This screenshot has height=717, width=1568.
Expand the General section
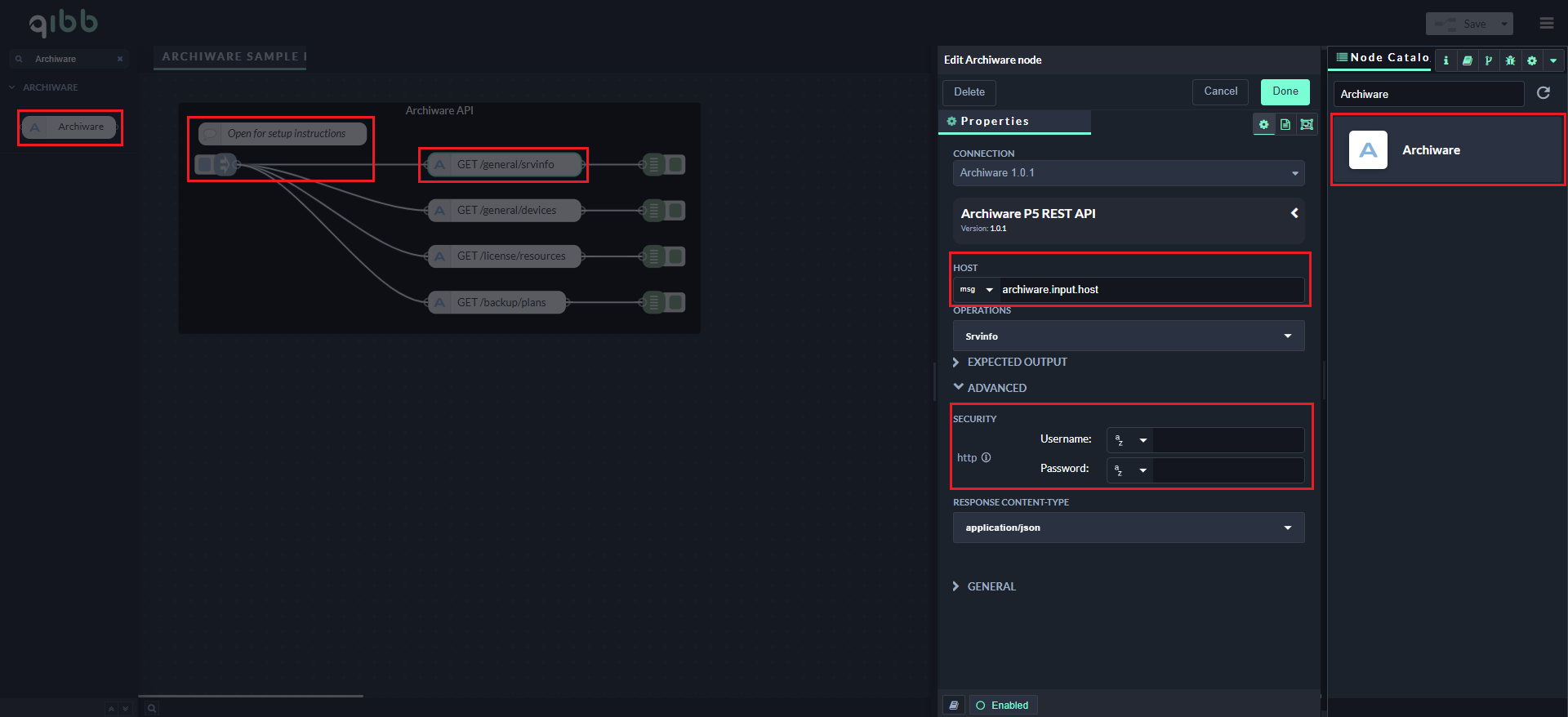991,586
